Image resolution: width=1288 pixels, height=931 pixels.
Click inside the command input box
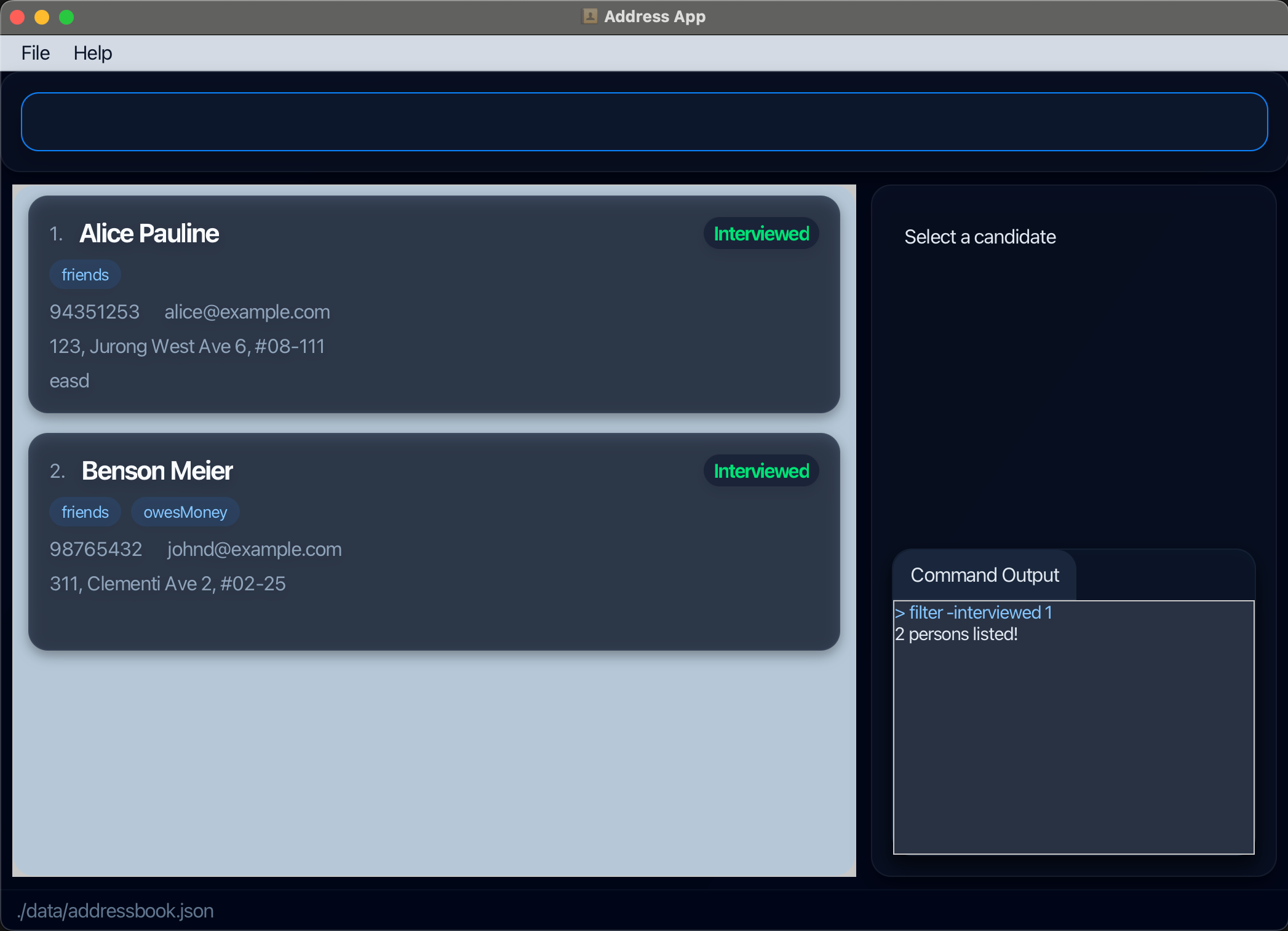(644, 121)
